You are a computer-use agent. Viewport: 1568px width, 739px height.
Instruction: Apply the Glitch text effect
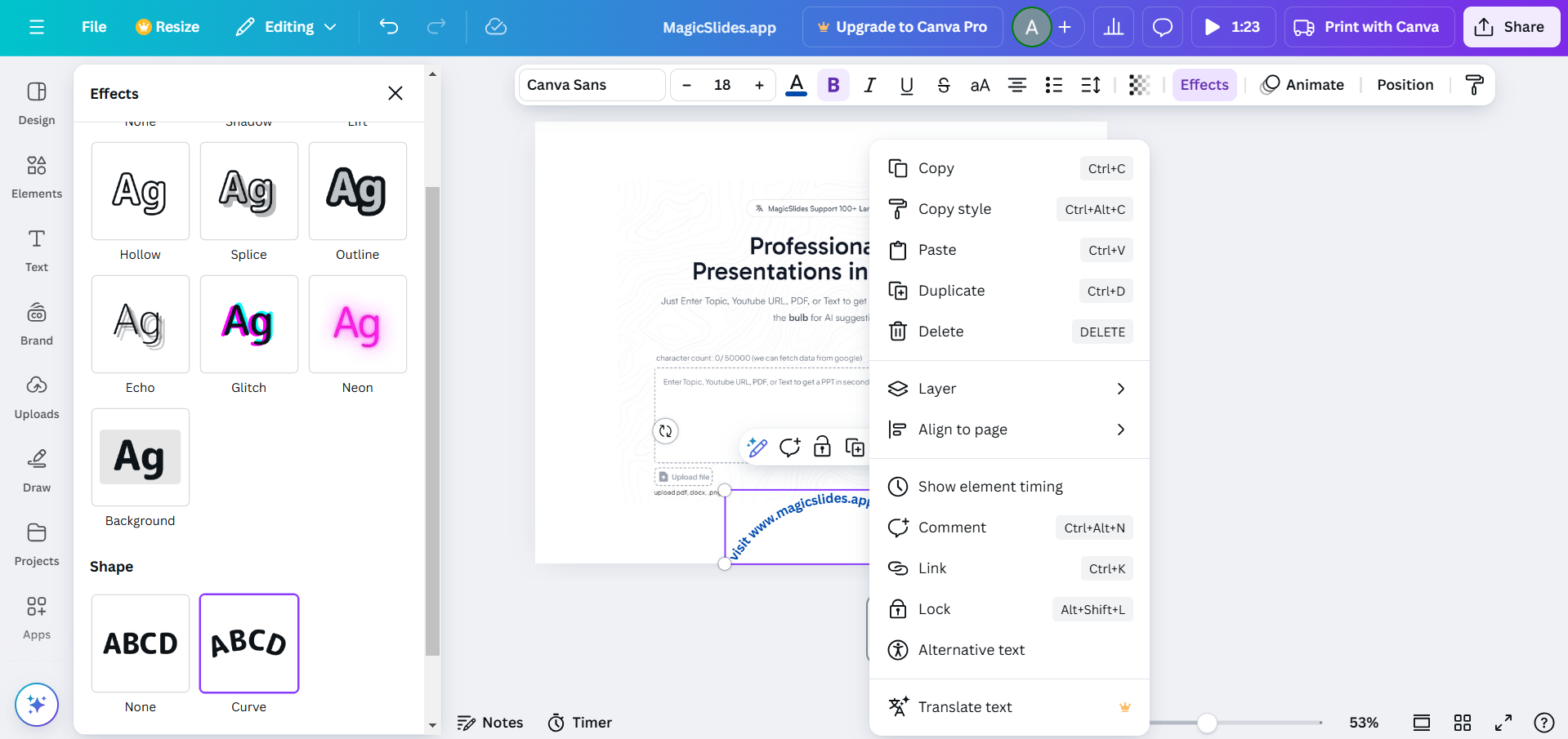(249, 324)
